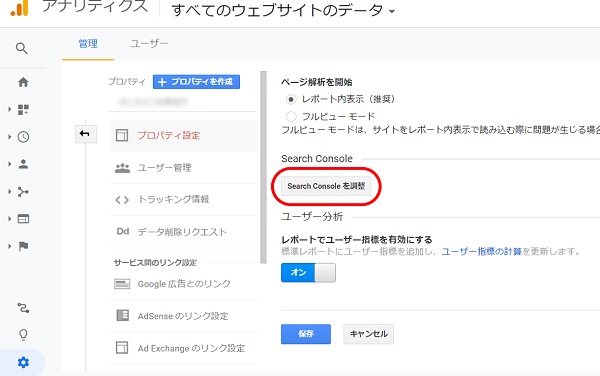Click the Search Console section heading
Viewport: 600px width, 376px height.
click(317, 158)
